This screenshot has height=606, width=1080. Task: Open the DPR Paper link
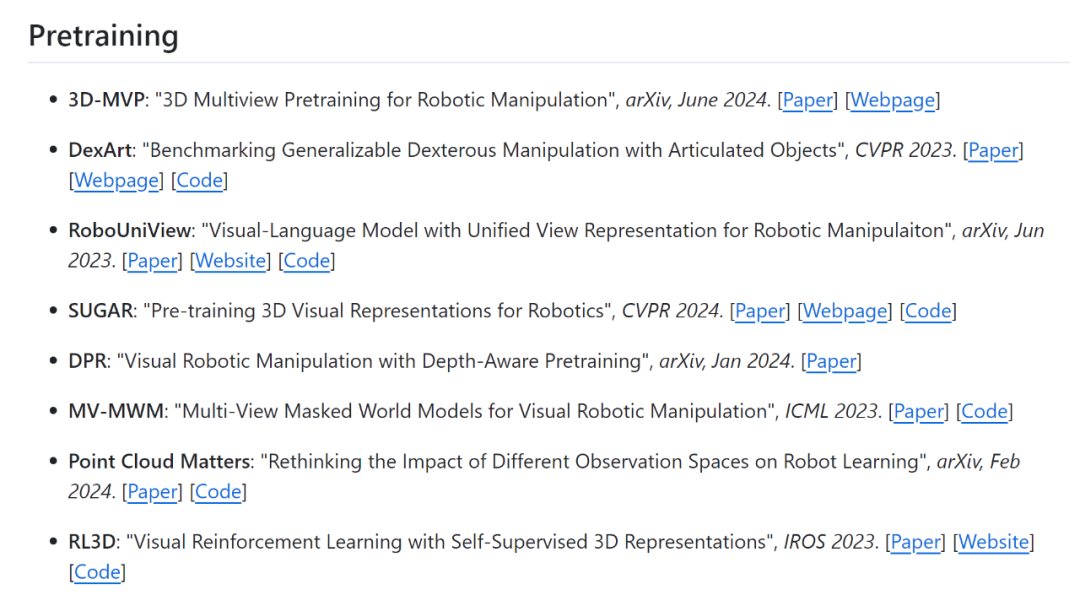(831, 361)
